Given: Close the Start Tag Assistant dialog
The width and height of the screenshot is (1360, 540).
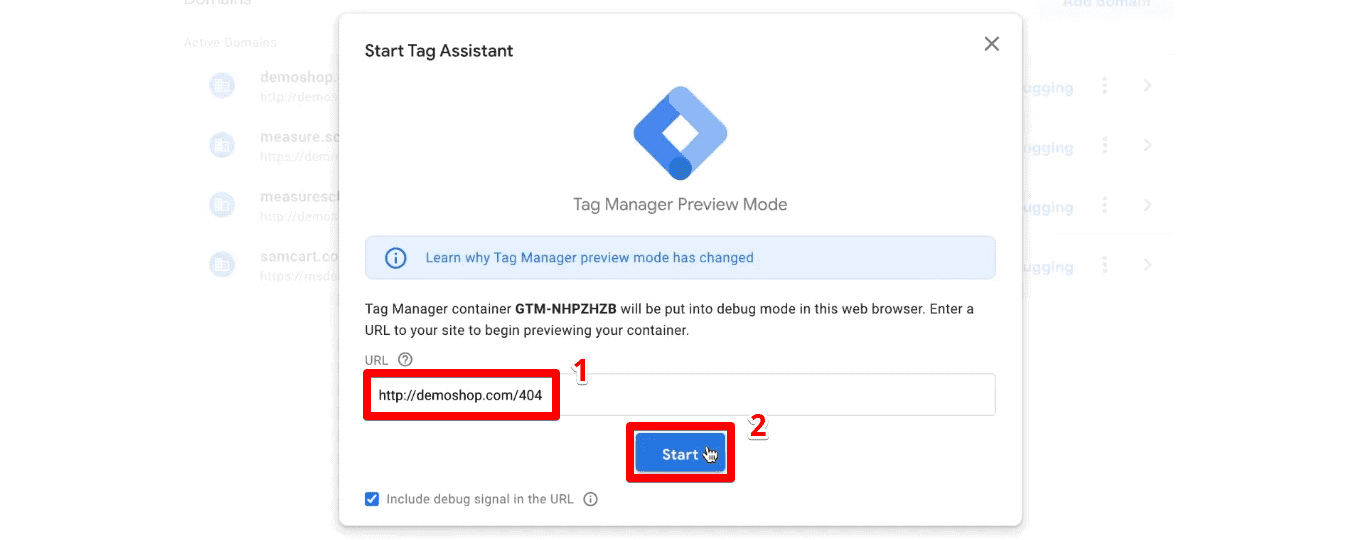Looking at the screenshot, I should (x=991, y=44).
